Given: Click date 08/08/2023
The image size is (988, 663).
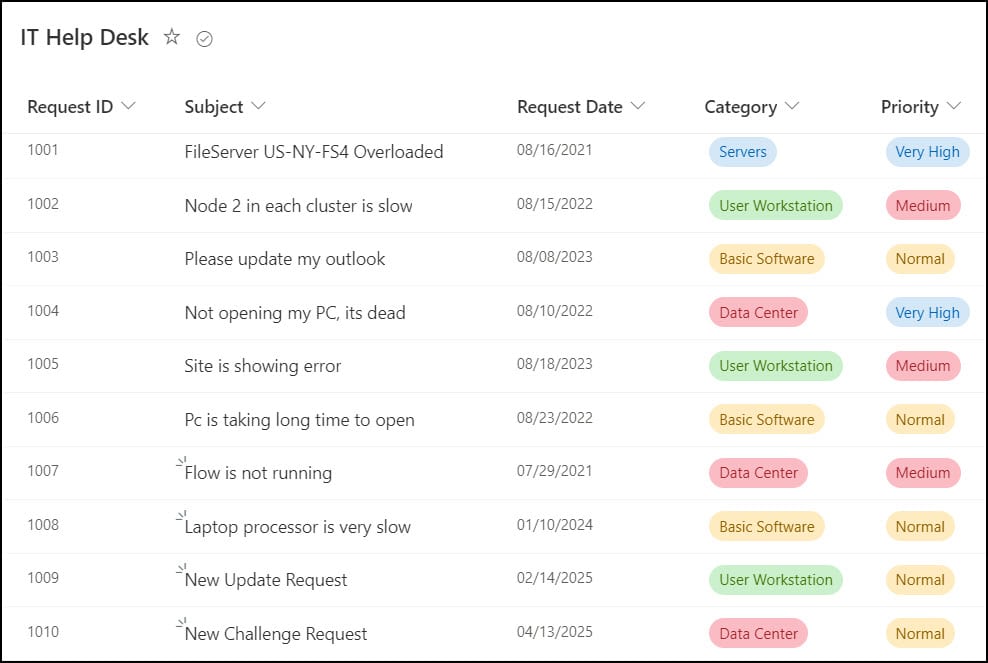Looking at the screenshot, I should [x=554, y=257].
